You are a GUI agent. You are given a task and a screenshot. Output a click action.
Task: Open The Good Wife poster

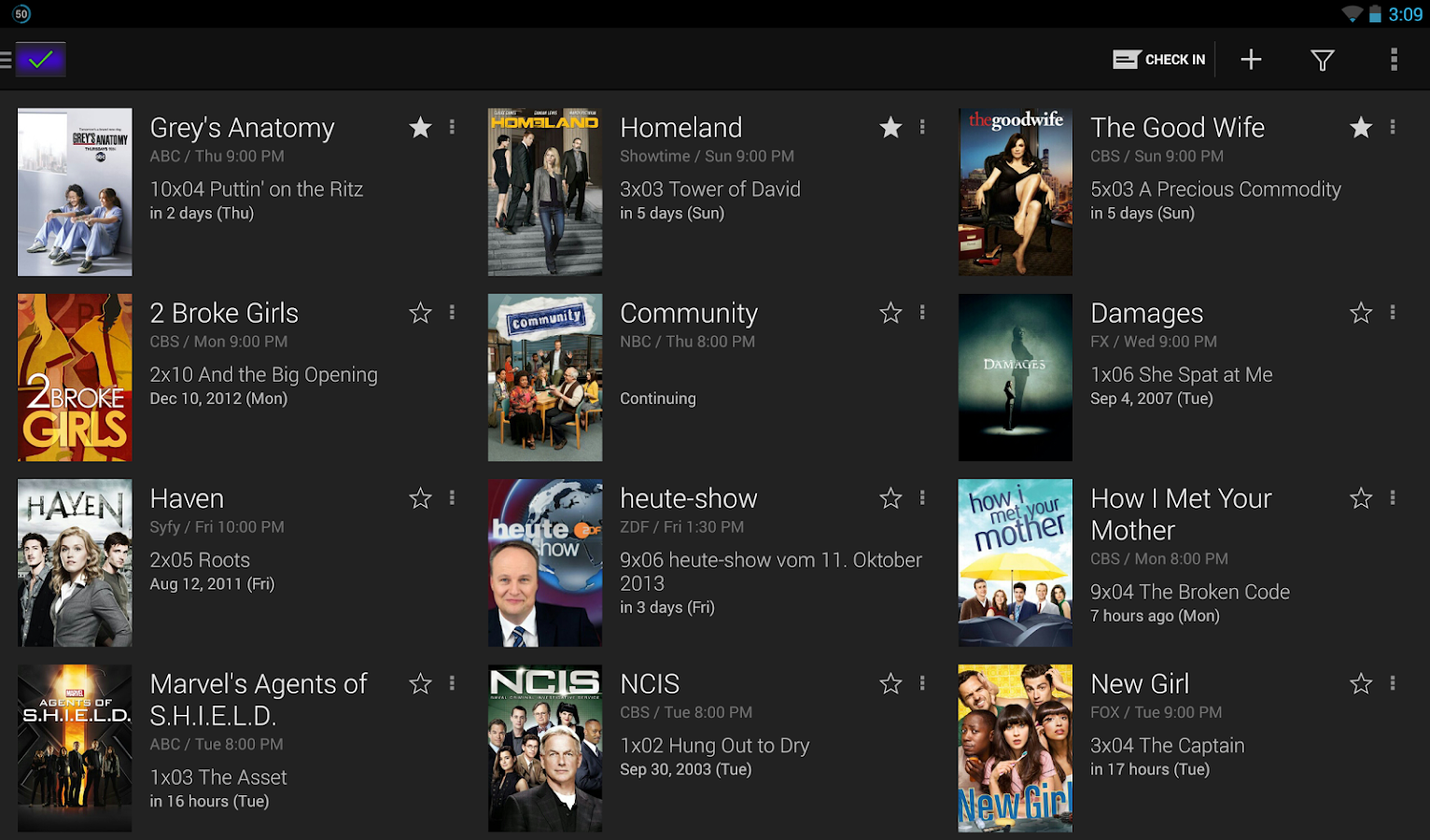[1016, 192]
